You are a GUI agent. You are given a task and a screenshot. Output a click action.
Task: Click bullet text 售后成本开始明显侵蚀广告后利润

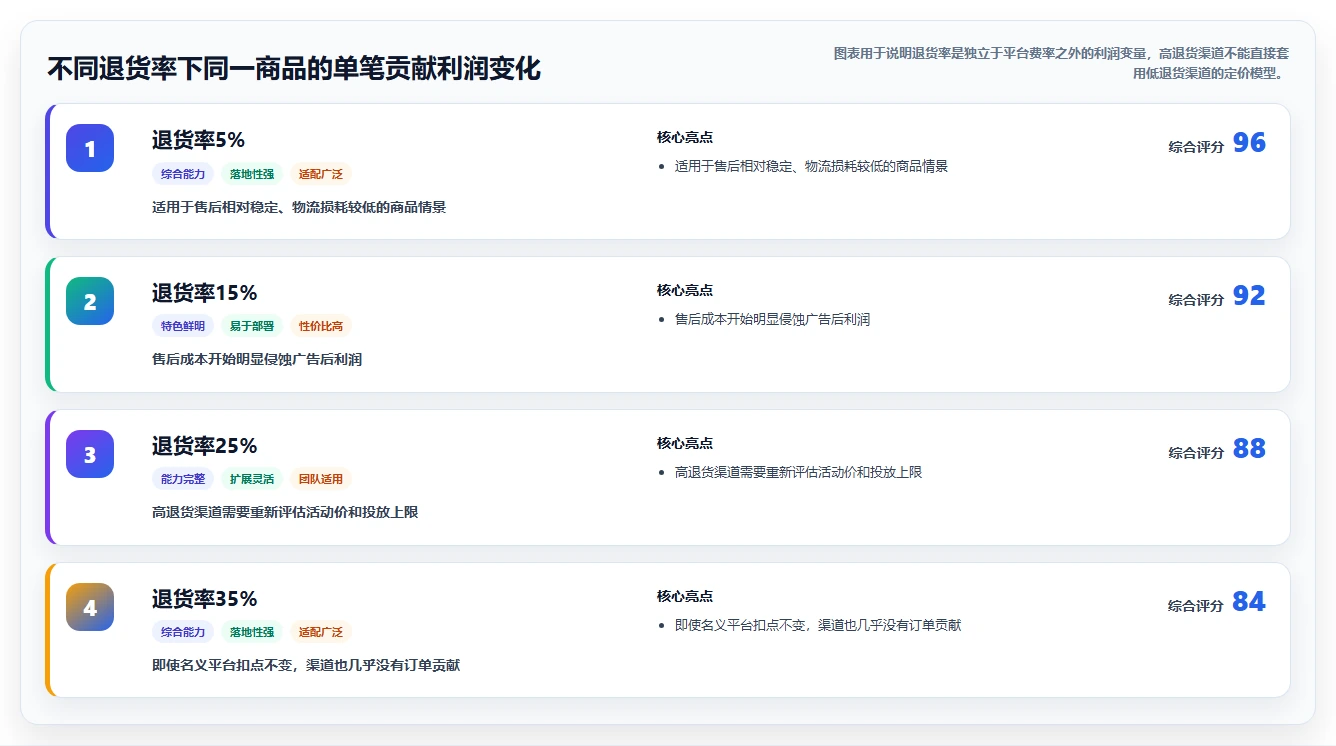tap(772, 320)
